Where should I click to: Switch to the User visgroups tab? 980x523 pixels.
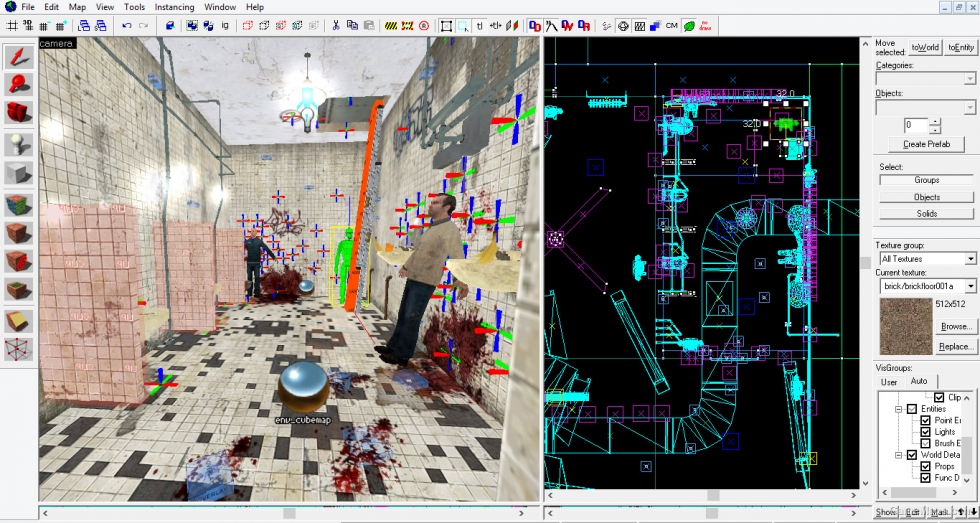(889, 382)
